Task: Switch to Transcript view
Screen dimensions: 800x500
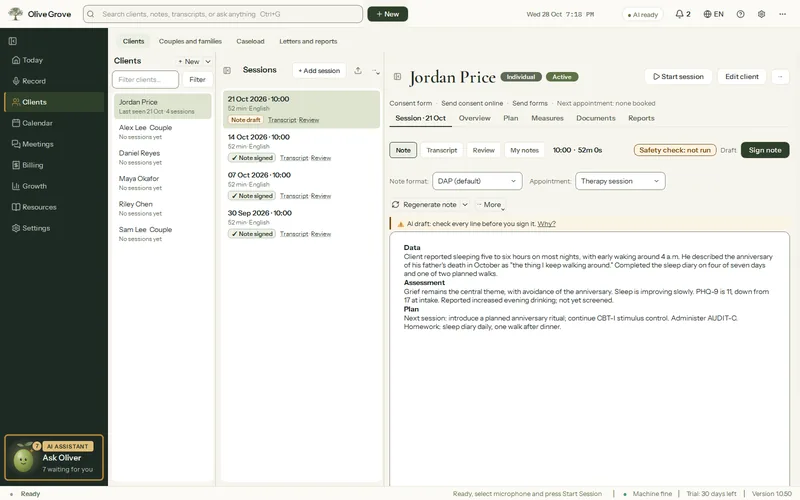Action: (x=441, y=150)
